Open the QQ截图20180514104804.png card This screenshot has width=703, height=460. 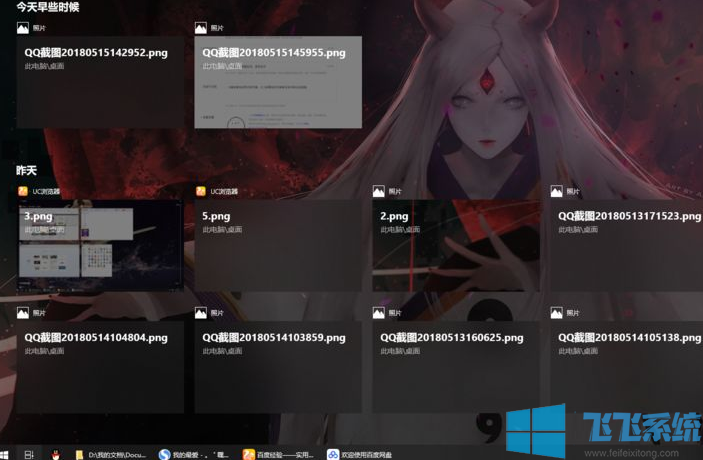(100, 367)
